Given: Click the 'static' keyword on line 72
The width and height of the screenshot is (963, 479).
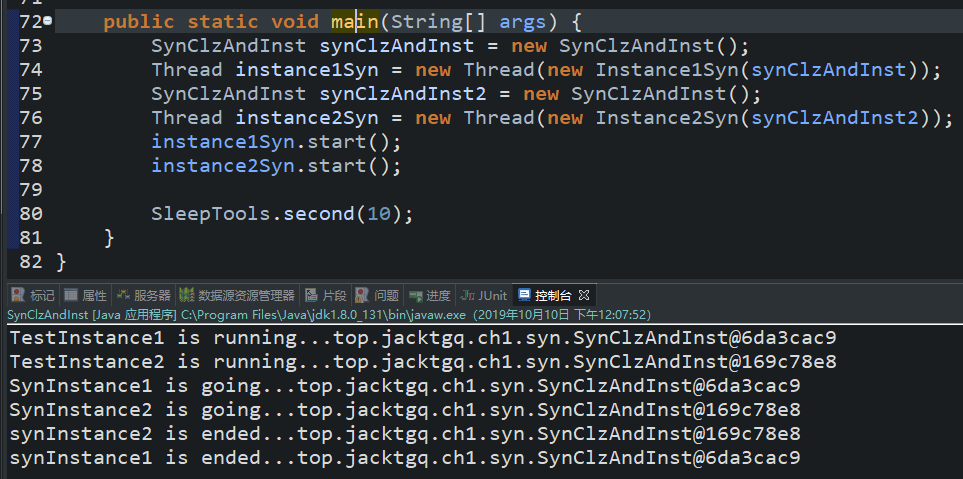Looking at the screenshot, I should (x=223, y=22).
